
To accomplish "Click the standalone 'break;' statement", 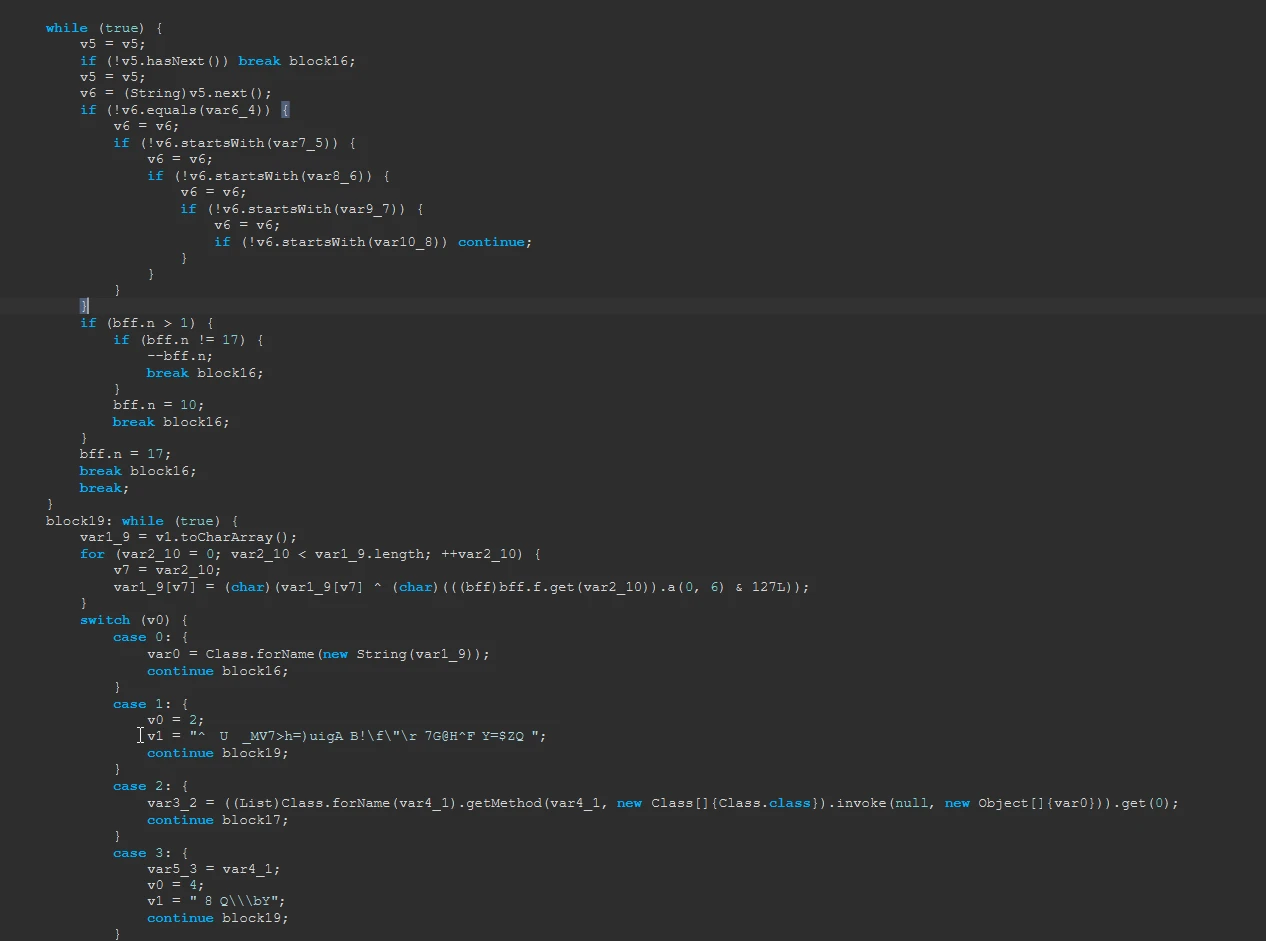I will coord(105,488).
